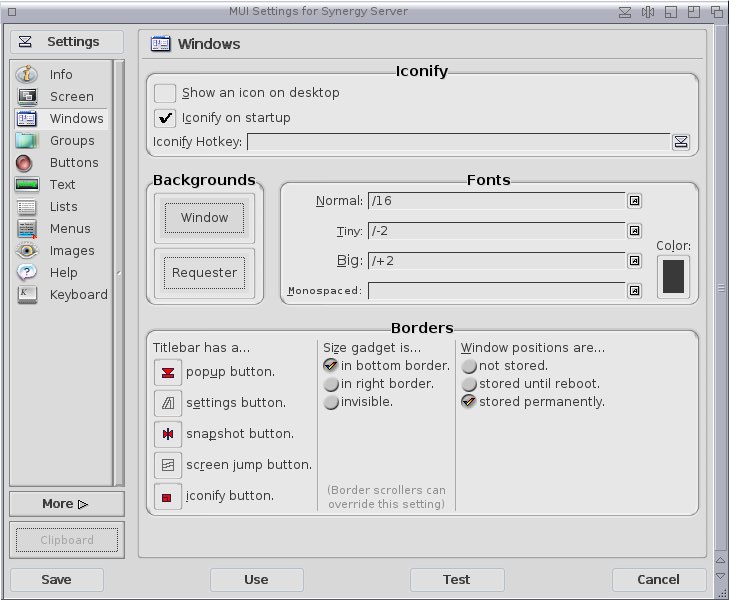The width and height of the screenshot is (729, 600).
Task: Open the Help settings page
Action: pyautogui.click(x=62, y=273)
